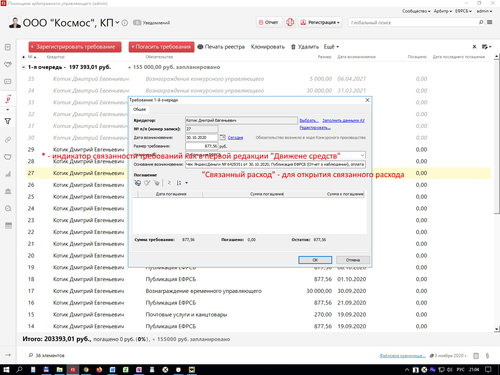Click the scrollbar down arrow of the list

tap(496, 329)
